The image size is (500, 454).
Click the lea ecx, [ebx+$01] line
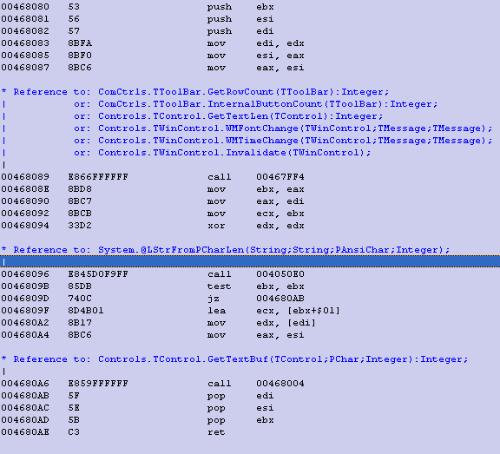tap(171, 310)
